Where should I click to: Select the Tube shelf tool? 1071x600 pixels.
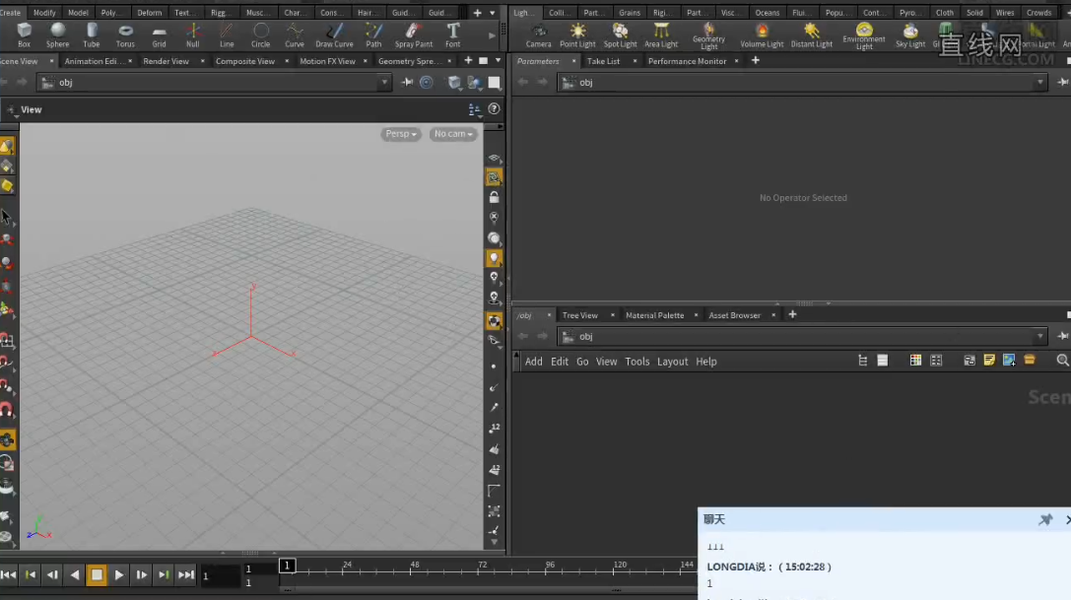[92, 35]
